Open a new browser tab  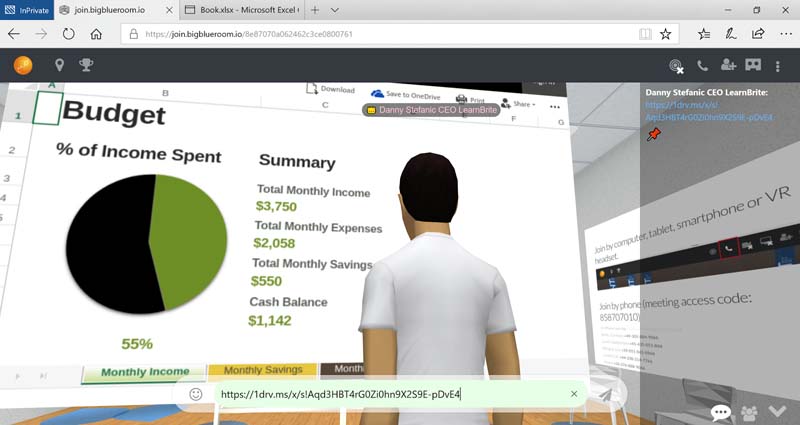(x=315, y=10)
